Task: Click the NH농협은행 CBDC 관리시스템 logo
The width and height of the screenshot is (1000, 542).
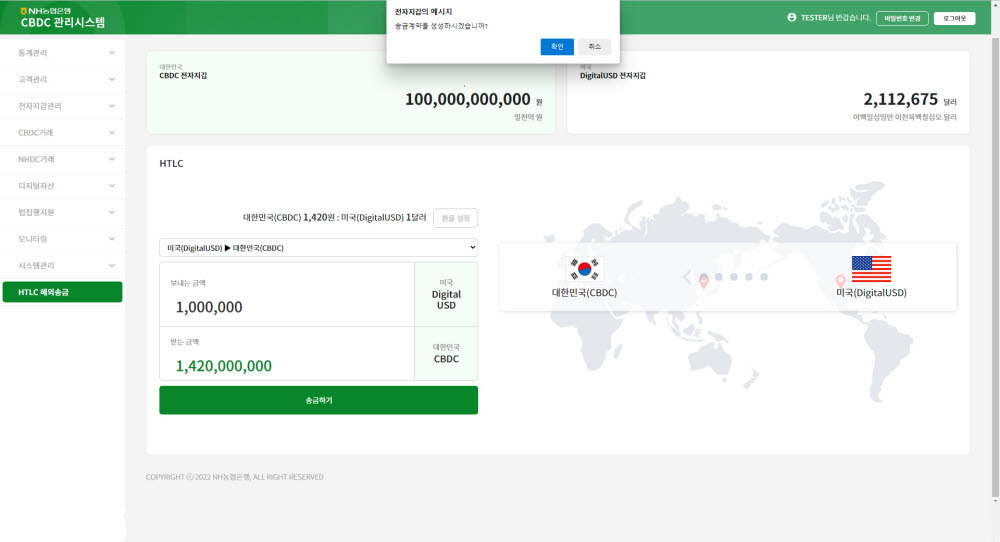Action: tap(62, 17)
